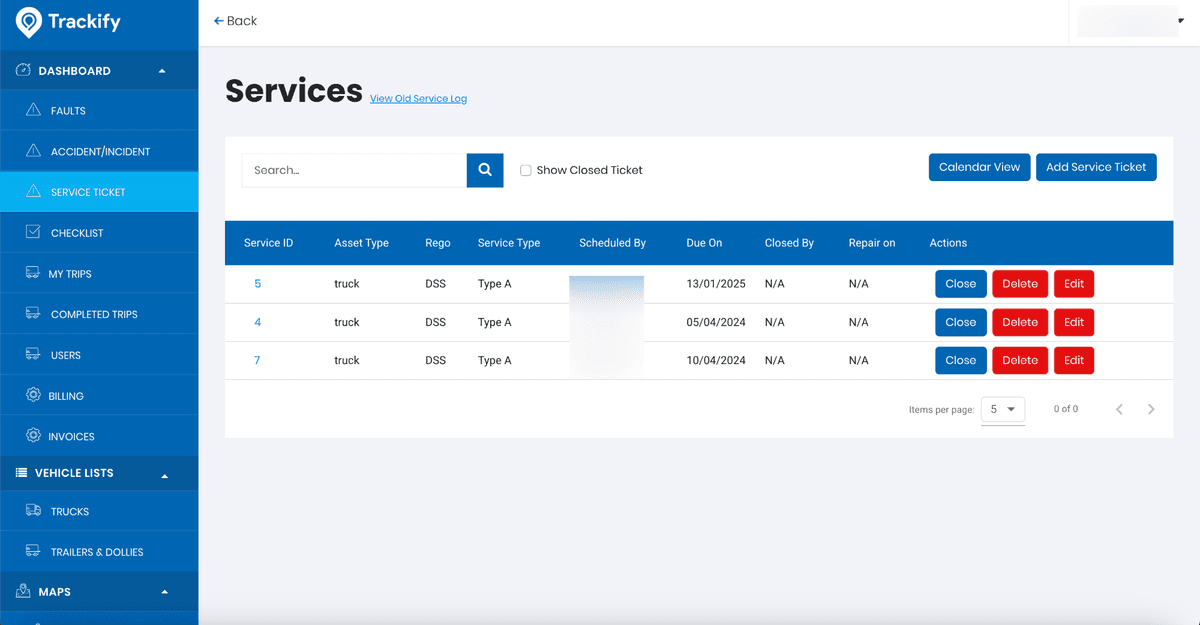Enable the Show Closed Ticket checkbox
This screenshot has height=625, width=1200.
point(526,170)
